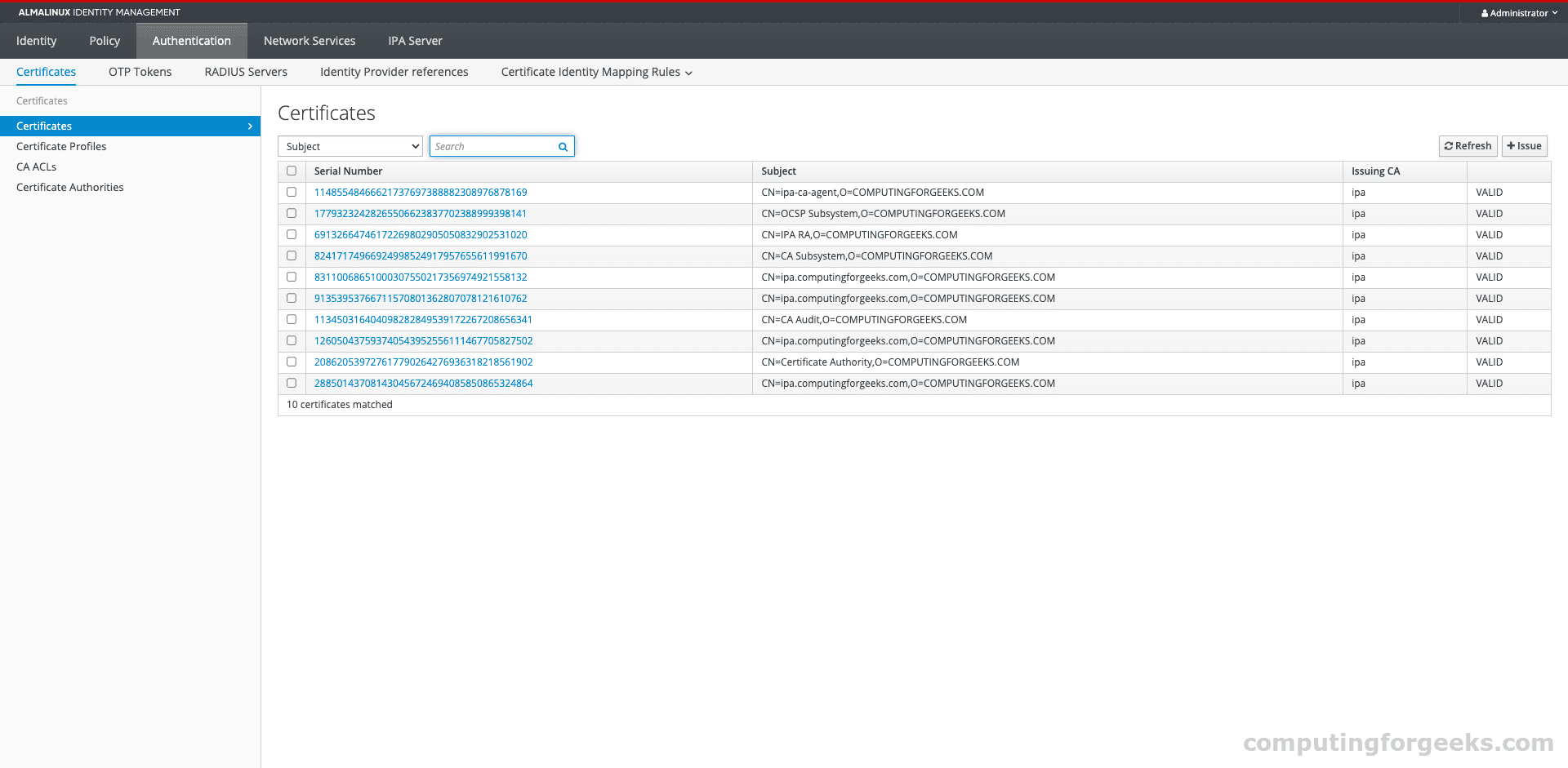Check the select-all certificates checkbox
Viewport: 1568px width, 768px height.
pos(292,171)
